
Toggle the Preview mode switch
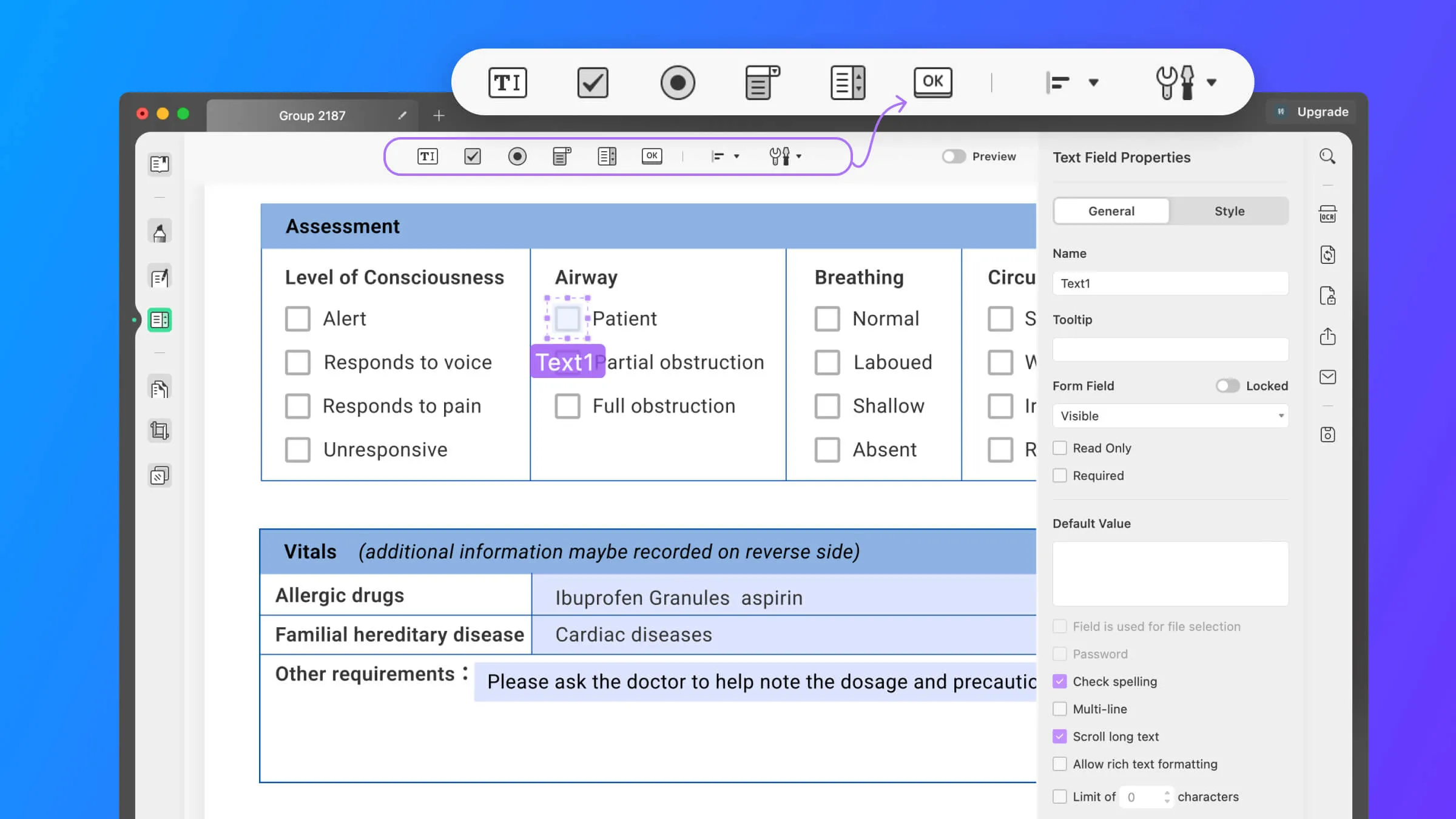click(953, 156)
